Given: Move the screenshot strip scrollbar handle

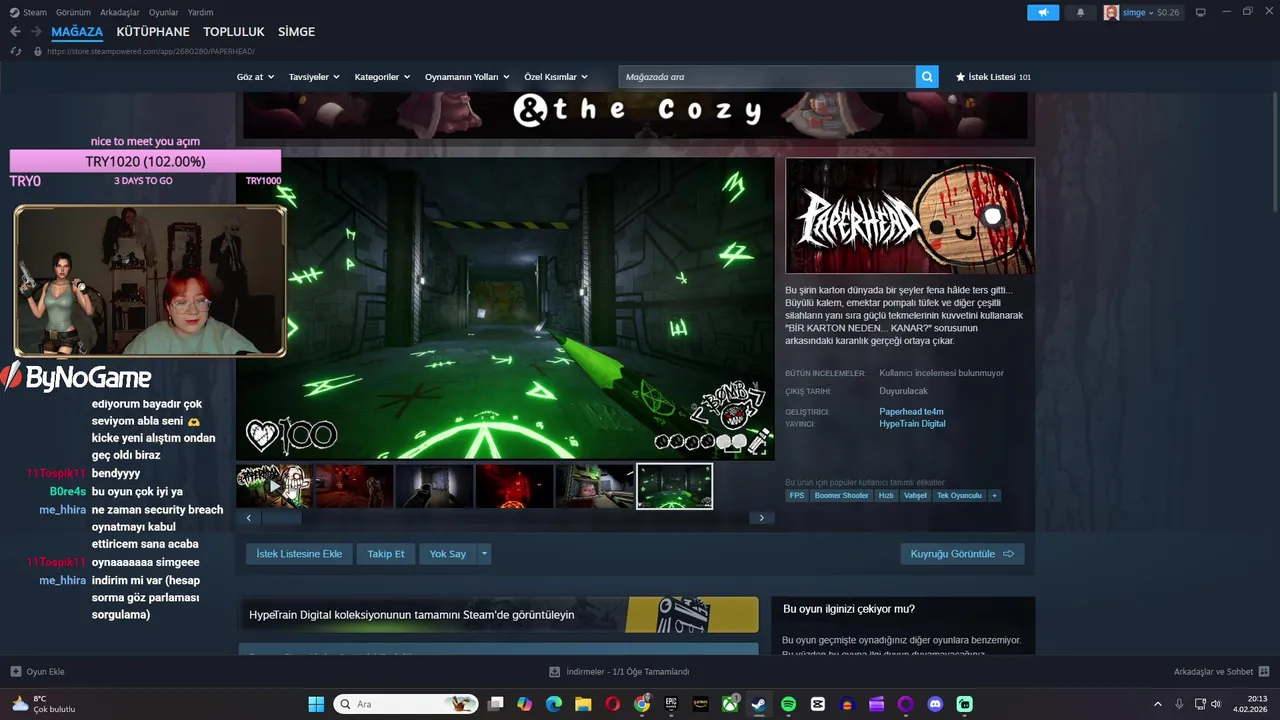Looking at the screenshot, I should tap(282, 518).
